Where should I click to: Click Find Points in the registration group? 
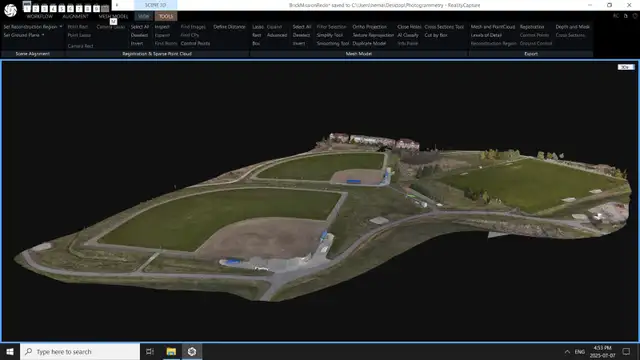[x=166, y=43]
